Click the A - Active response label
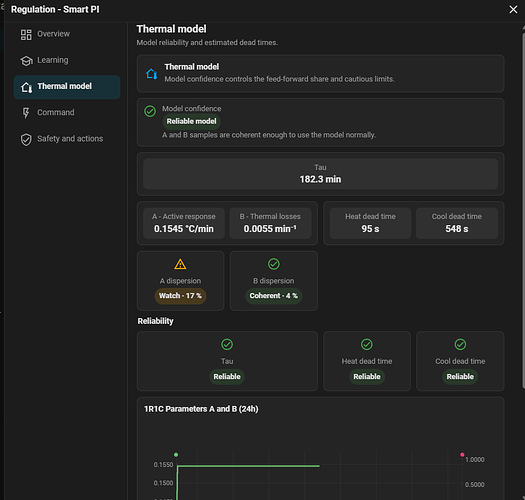The image size is (525, 500). tap(183, 217)
